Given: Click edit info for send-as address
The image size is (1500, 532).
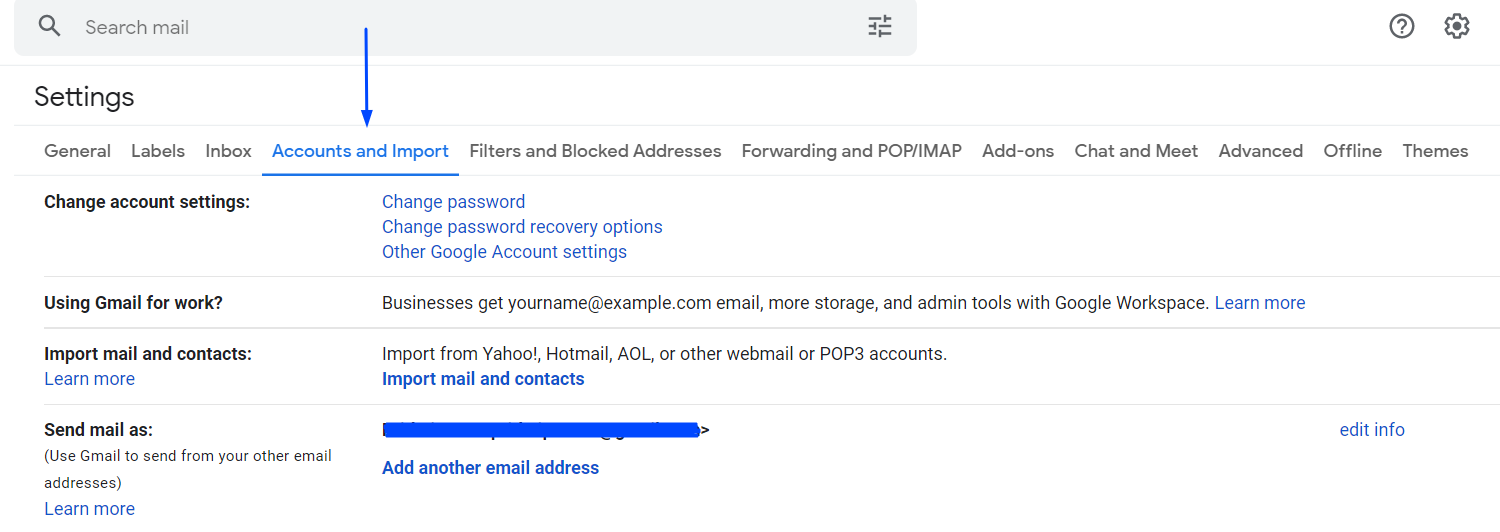Looking at the screenshot, I should (1372, 430).
